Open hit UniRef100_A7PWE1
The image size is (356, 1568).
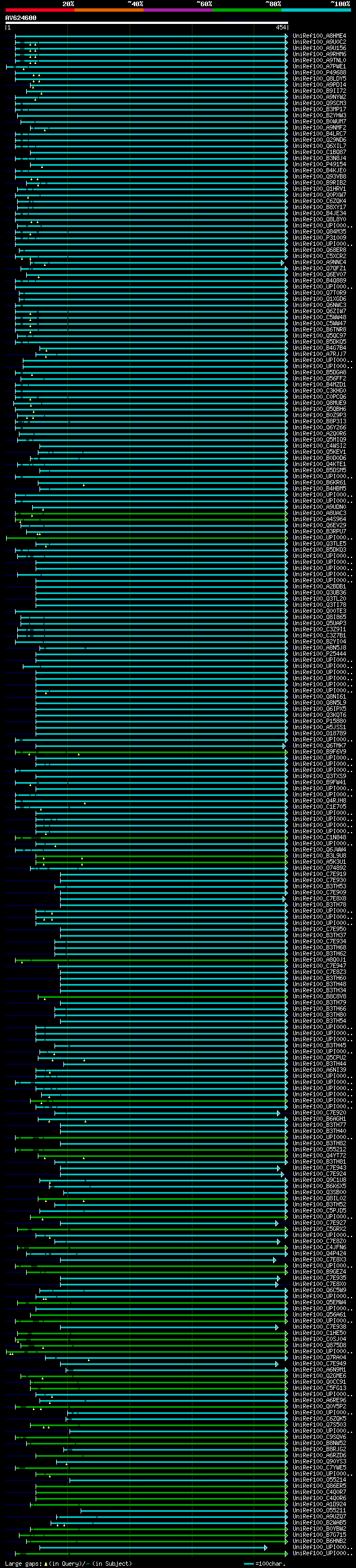pyautogui.click(x=319, y=66)
